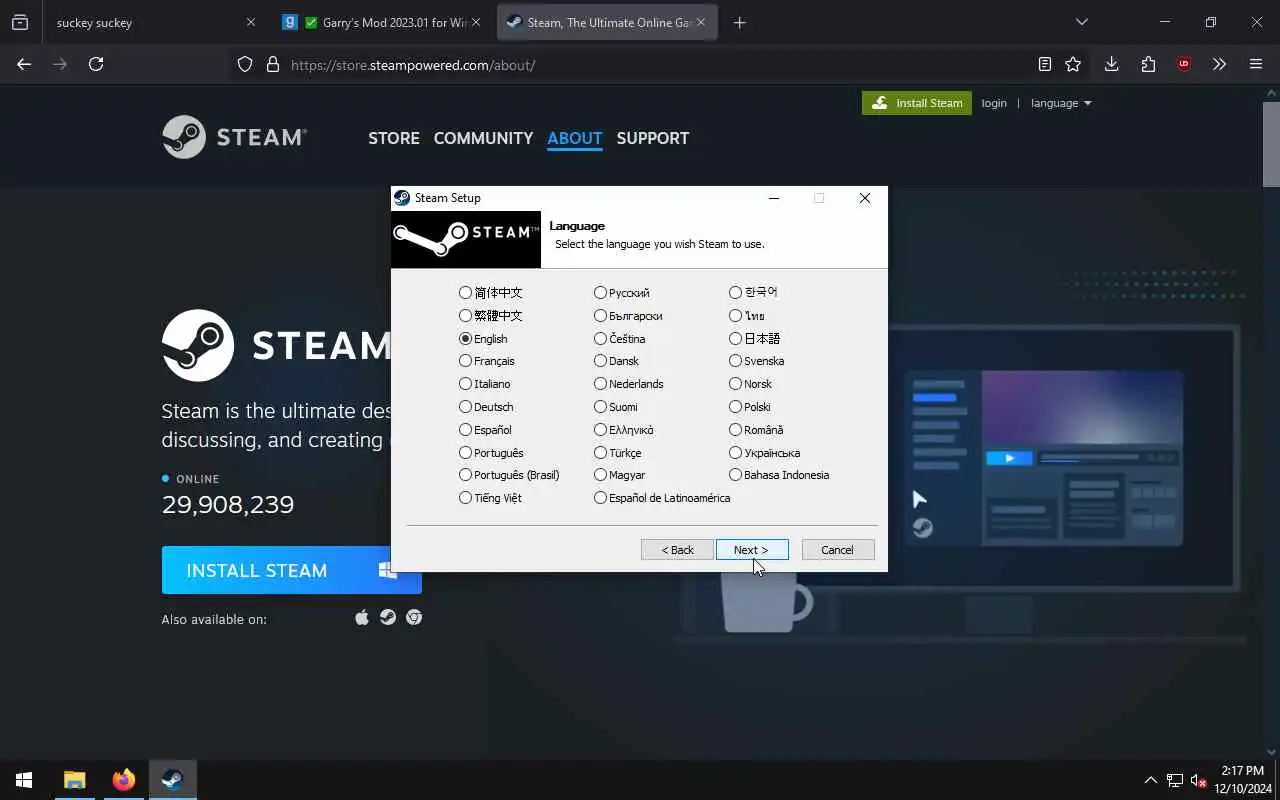
Task: Click the large INSTALL STEAM button
Action: click(291, 570)
